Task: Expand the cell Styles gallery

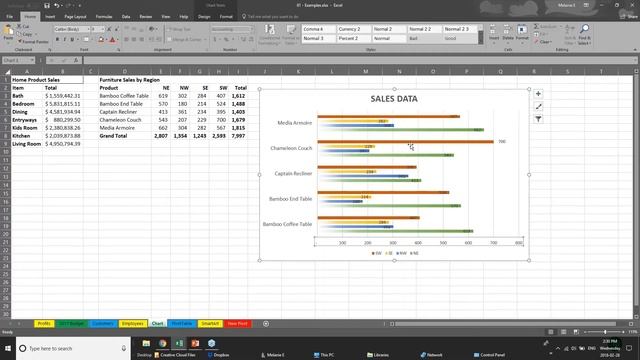Action: (480, 41)
